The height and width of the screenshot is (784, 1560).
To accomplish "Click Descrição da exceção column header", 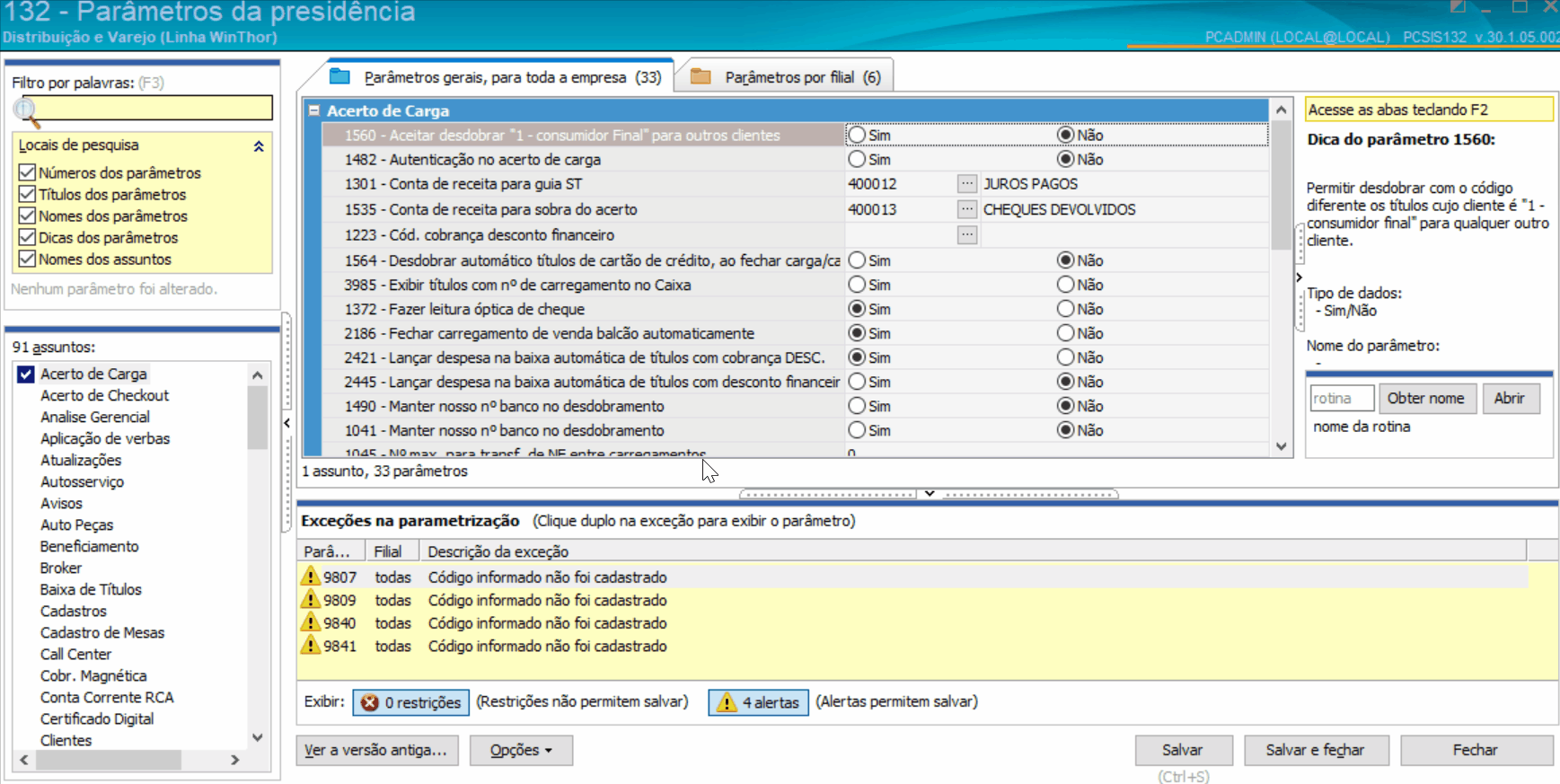I will (x=973, y=551).
